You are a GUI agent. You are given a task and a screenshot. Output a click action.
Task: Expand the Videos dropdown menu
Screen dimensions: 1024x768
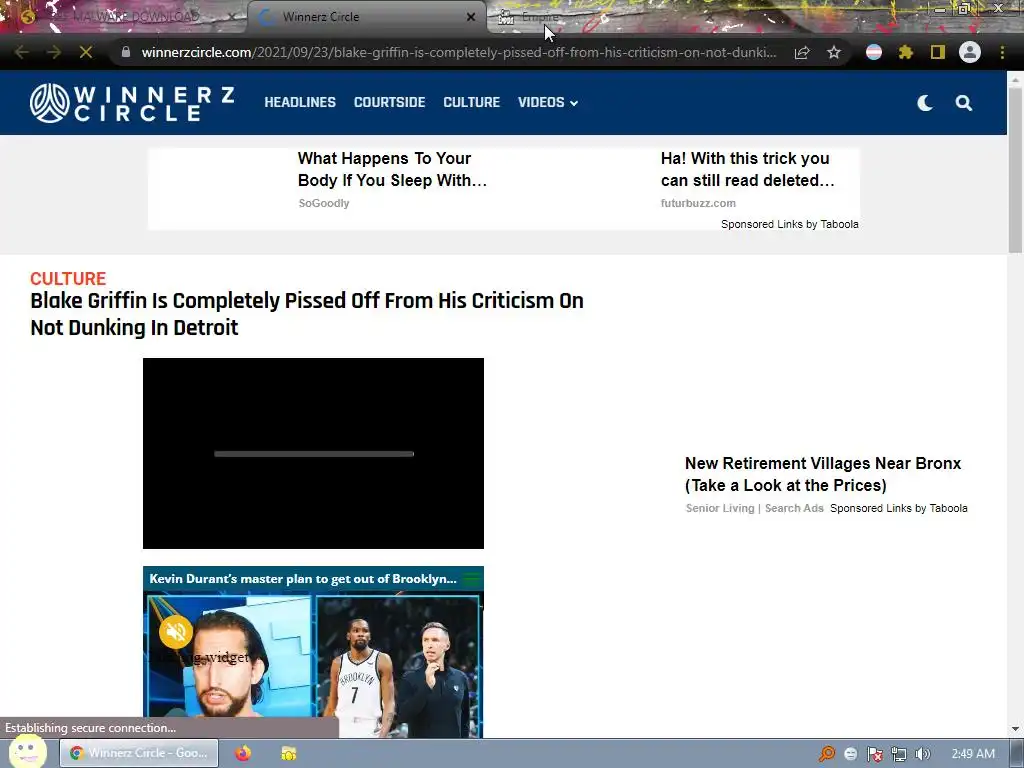point(547,103)
